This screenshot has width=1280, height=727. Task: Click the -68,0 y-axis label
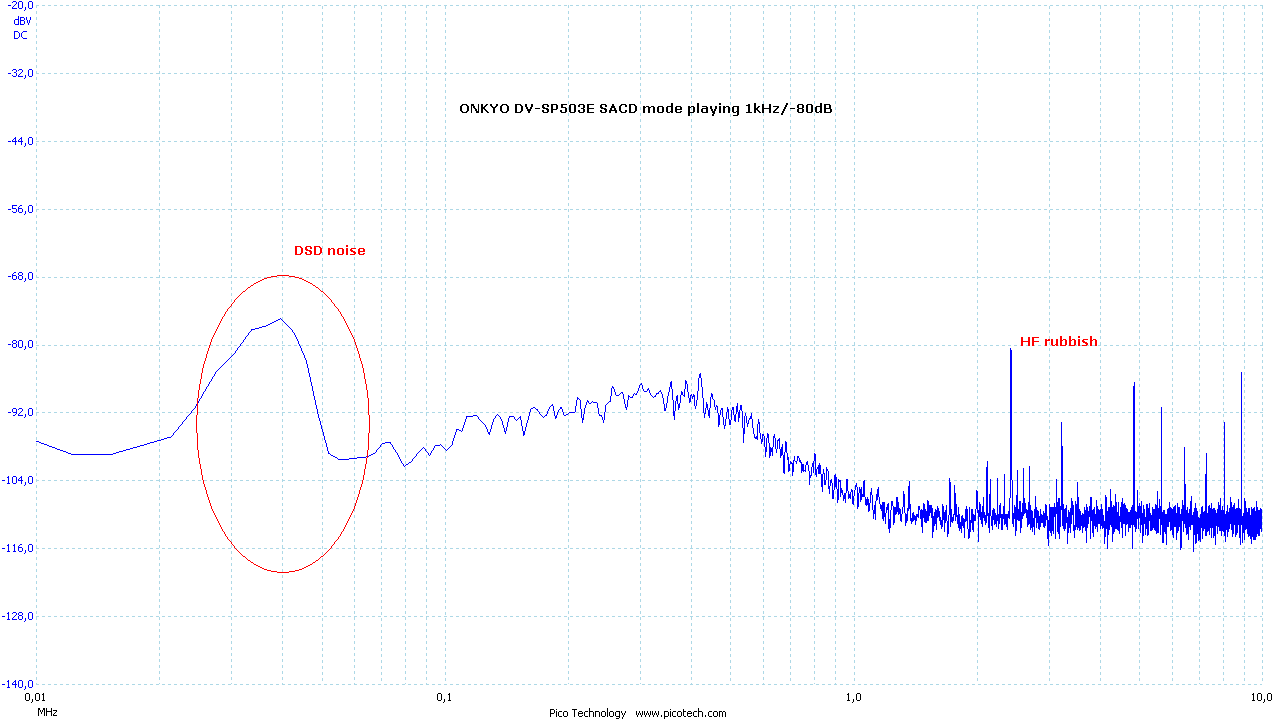coord(20,277)
